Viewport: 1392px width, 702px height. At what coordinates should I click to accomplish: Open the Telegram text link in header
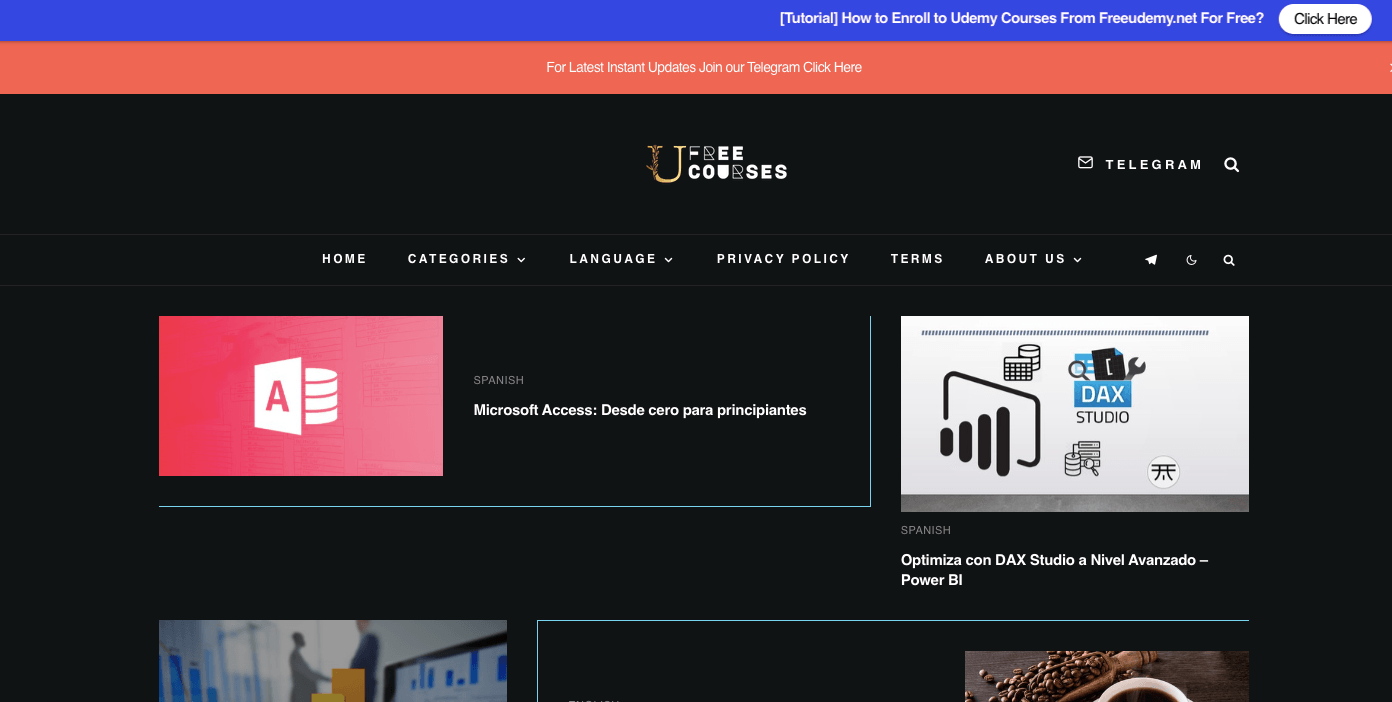1153,165
